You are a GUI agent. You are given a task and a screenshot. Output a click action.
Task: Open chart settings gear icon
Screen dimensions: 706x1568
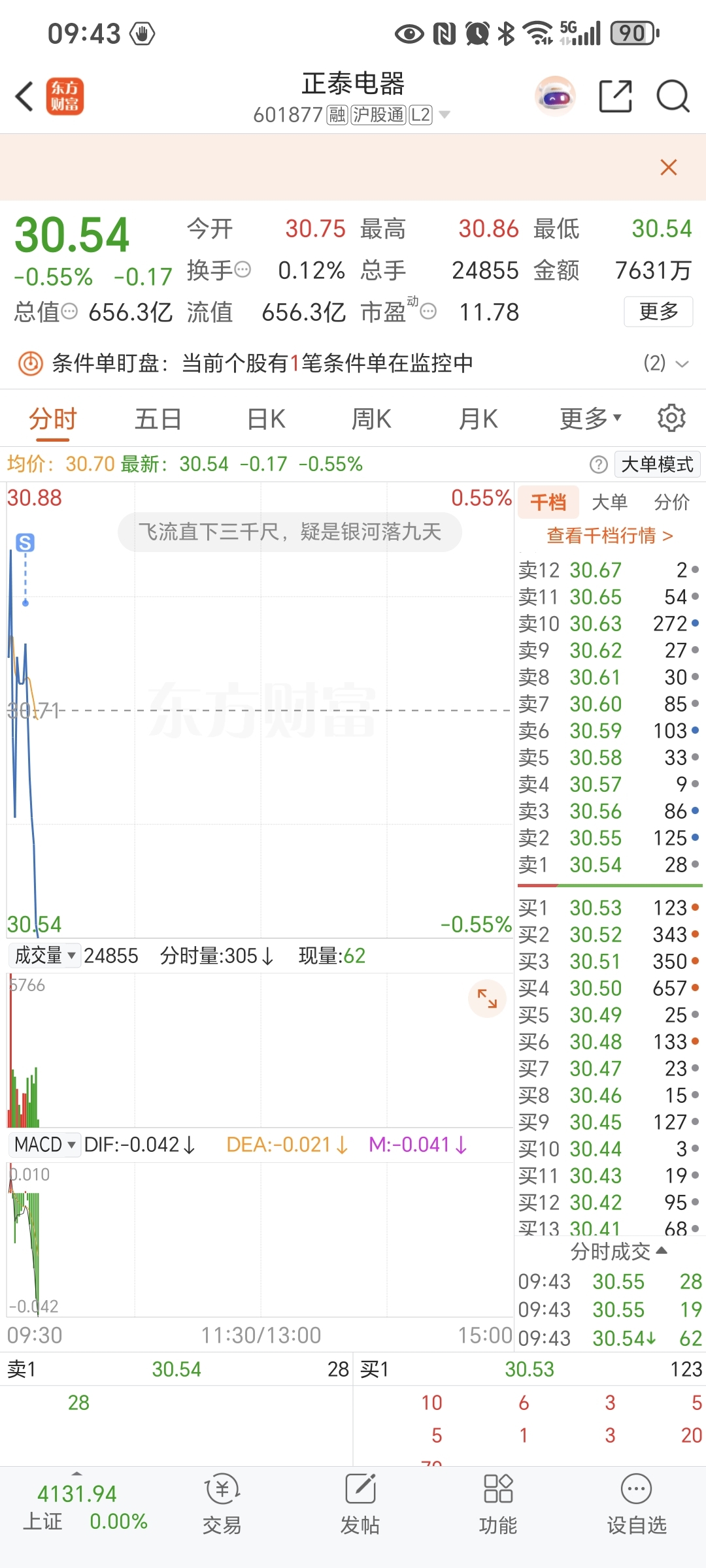coord(671,418)
